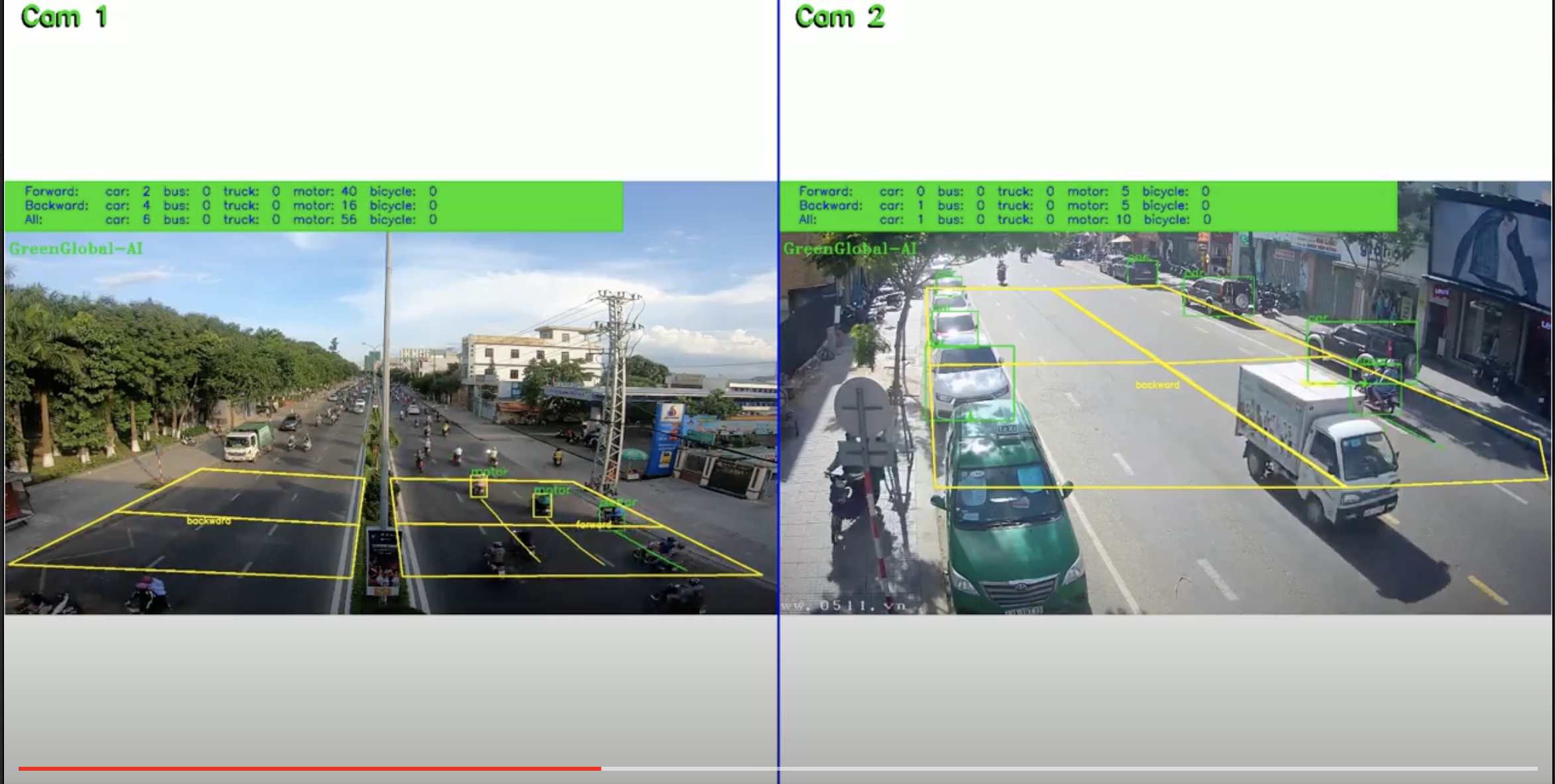Click the "Backward:" label in Cam 1 stats
The width and height of the screenshot is (1555, 784).
click(x=56, y=206)
